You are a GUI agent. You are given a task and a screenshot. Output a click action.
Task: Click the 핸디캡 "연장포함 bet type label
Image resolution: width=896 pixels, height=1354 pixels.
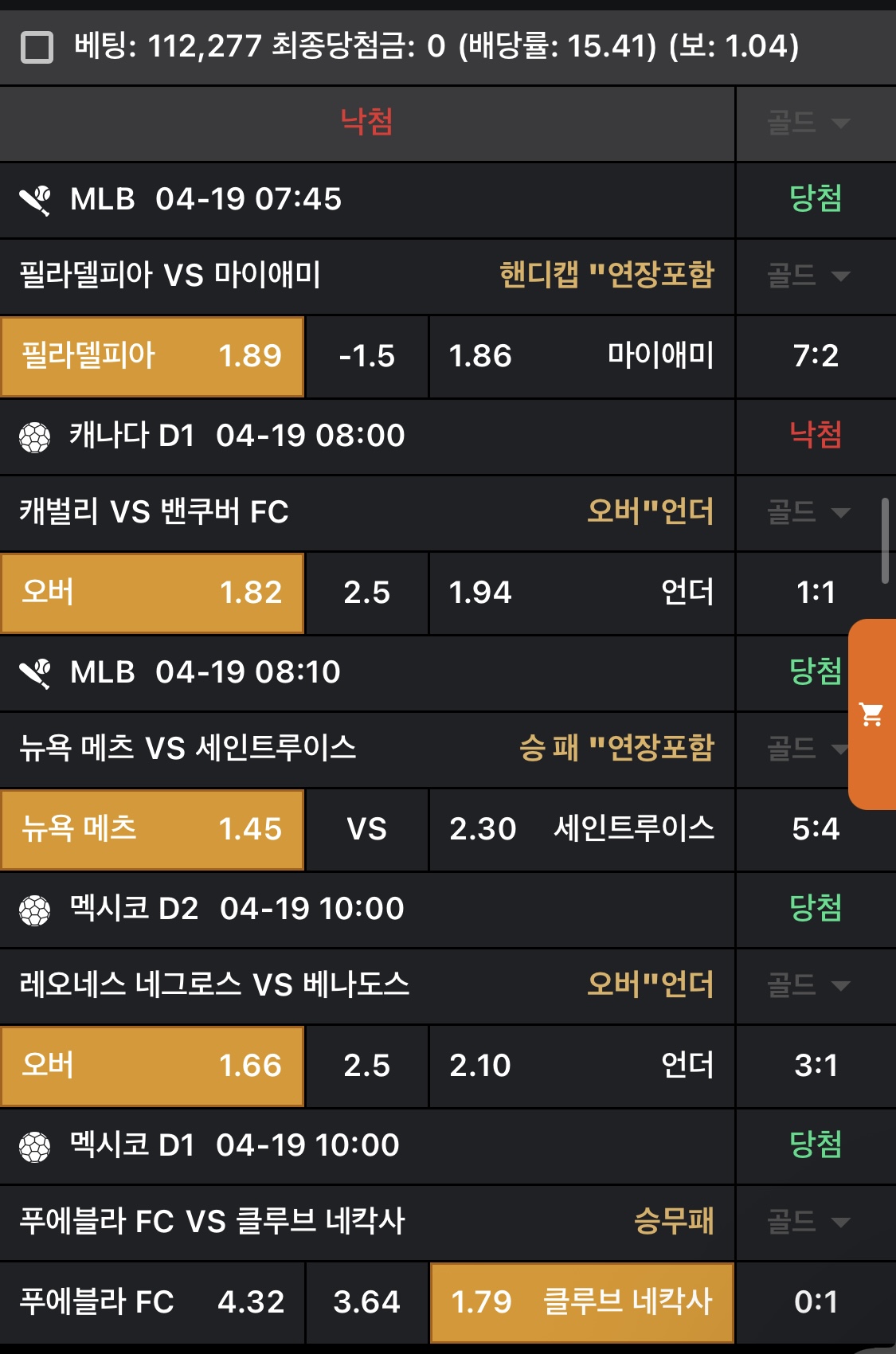click(x=606, y=276)
